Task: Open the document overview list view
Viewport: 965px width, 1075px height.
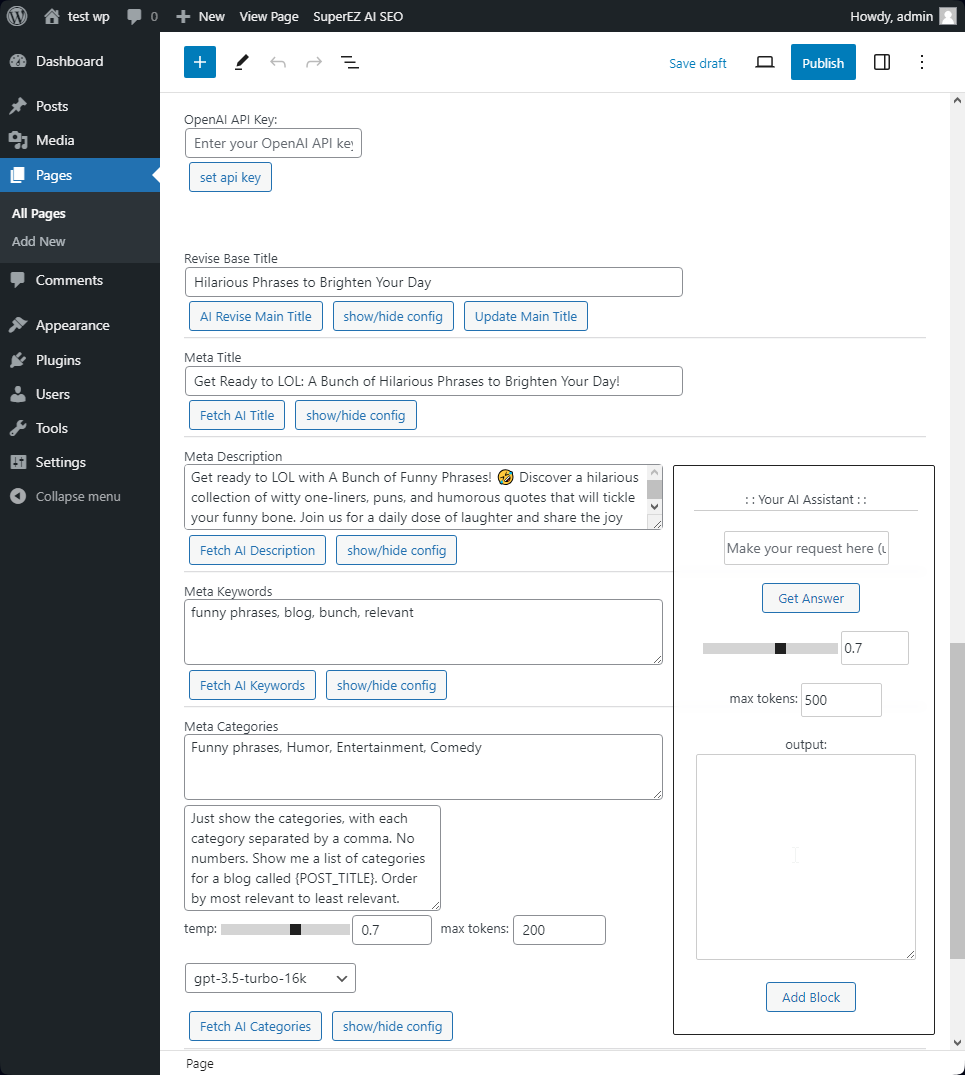Action: 350,62
